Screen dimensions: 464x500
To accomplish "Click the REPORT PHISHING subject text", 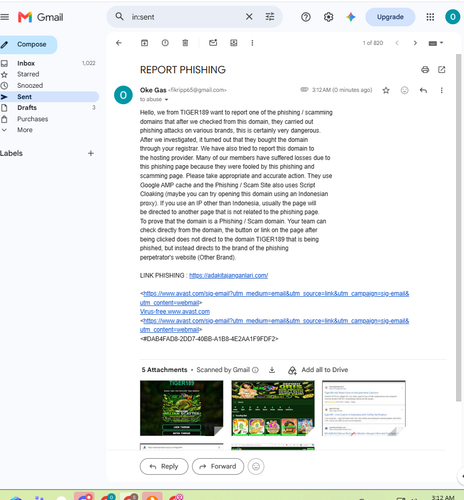I will 183,70.
